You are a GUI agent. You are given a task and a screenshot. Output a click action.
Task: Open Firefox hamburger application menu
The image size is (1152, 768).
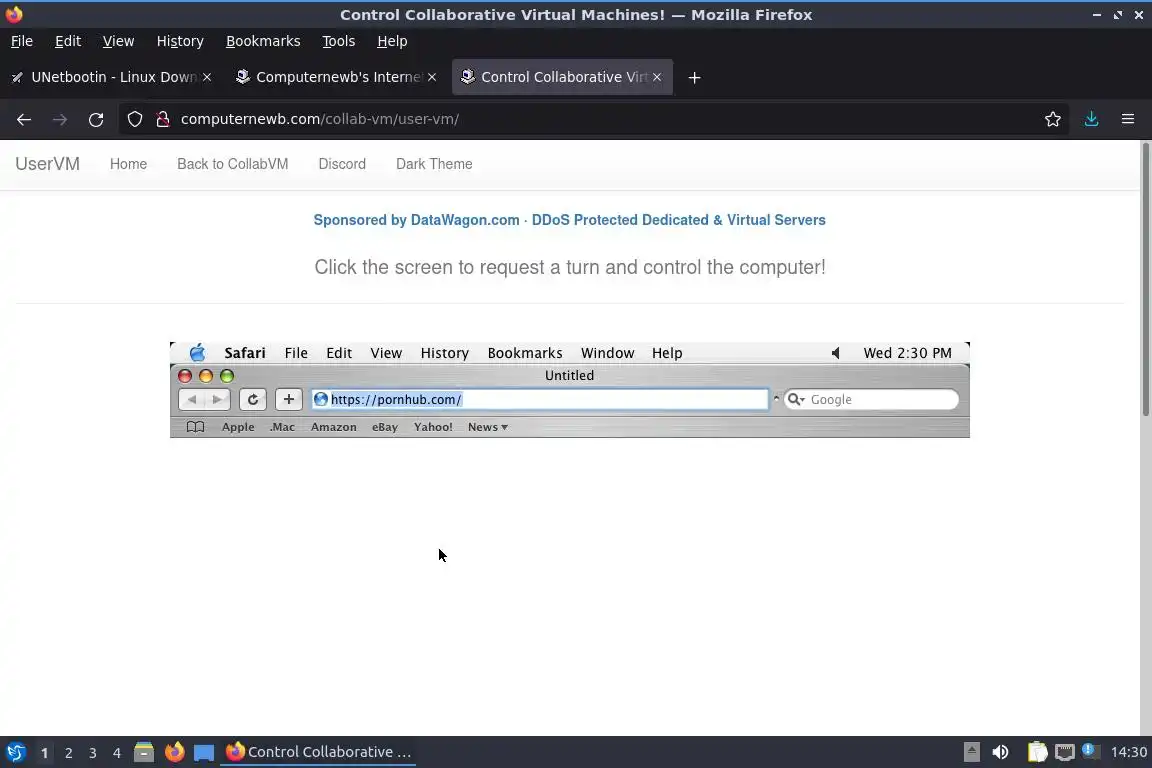[x=1128, y=119]
